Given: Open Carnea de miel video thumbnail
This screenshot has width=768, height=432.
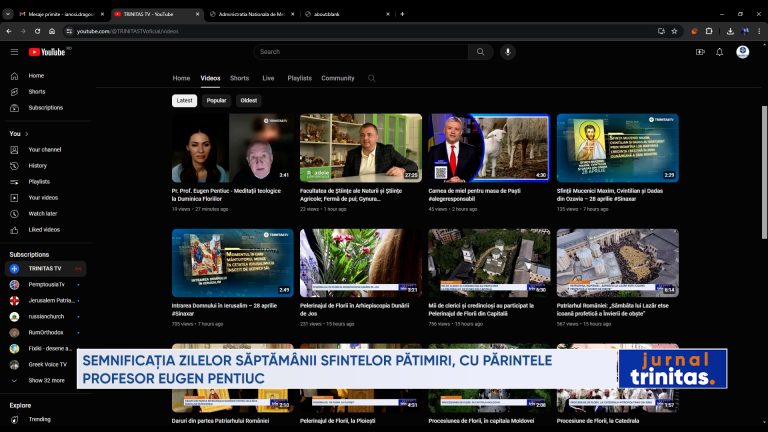Looking at the screenshot, I should coord(489,148).
